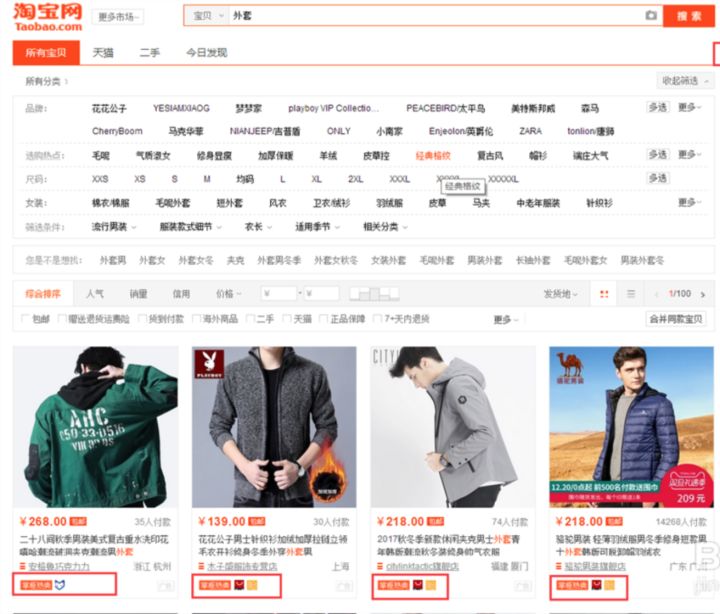Open the 今日发现 tab
Image resolution: width=720 pixels, height=614 pixels.
click(x=207, y=53)
